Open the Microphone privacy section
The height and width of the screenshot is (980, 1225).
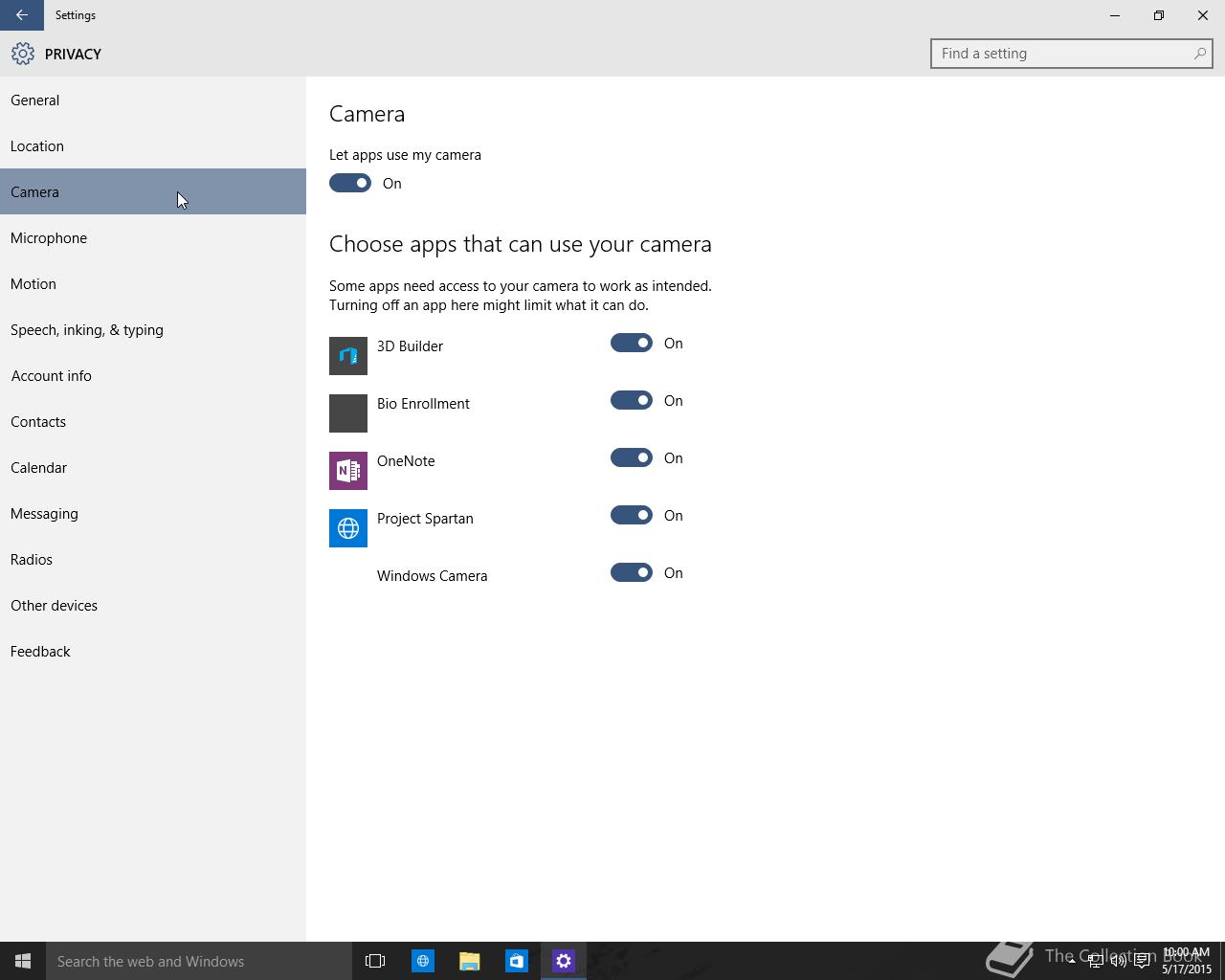[x=153, y=237]
